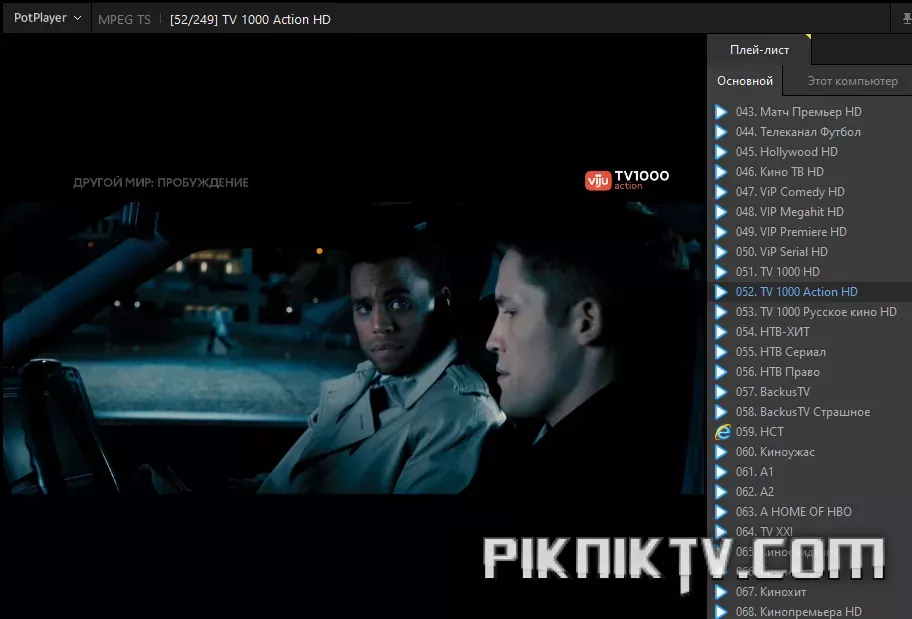Viewport: 912px width, 619px height.
Task: Click the play icon beside TV 1000 HD
Action: (721, 272)
